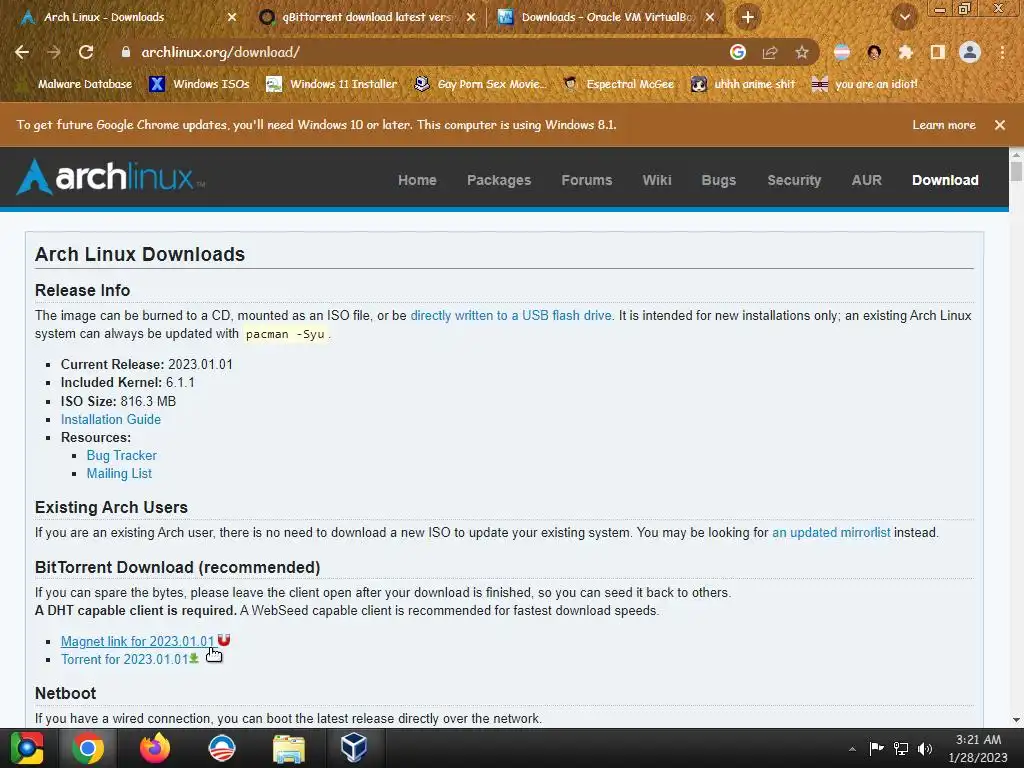The width and height of the screenshot is (1024, 768).
Task: Open the AUR nav item
Action: tap(867, 180)
